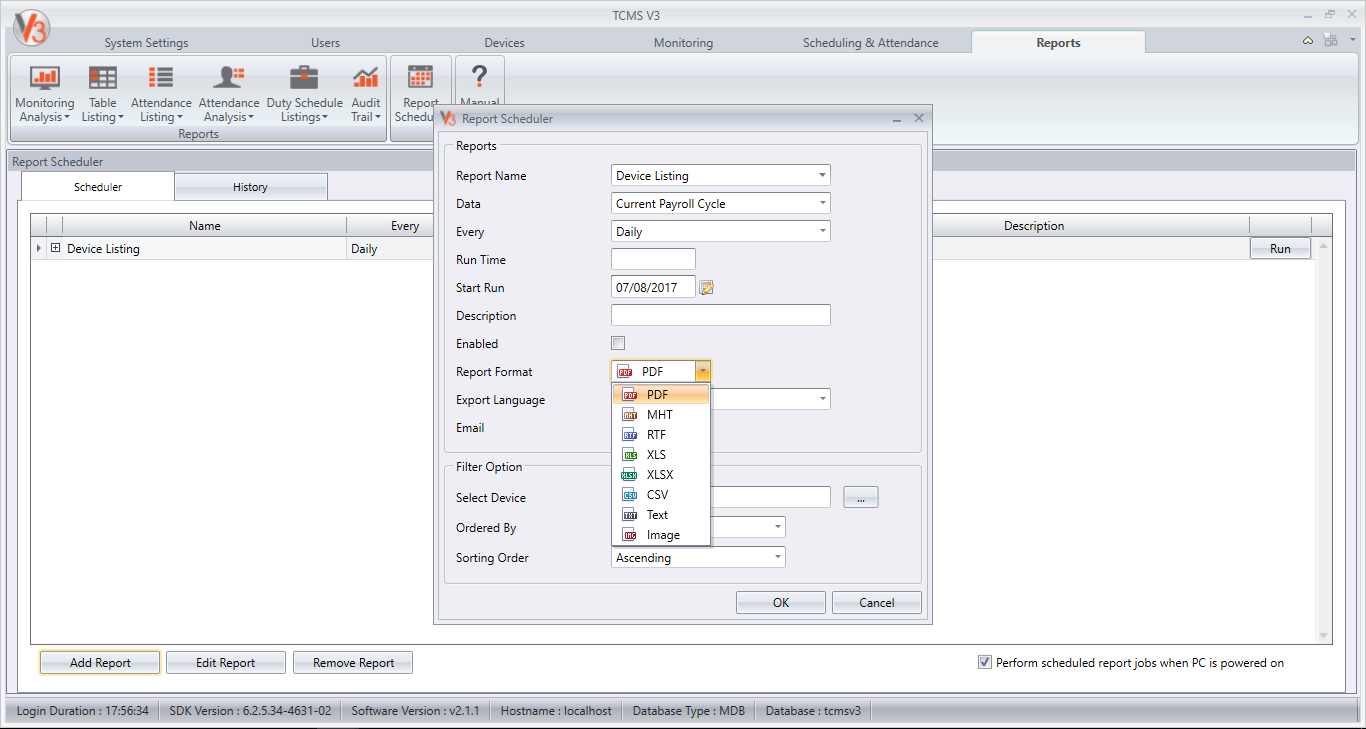Choose Image format from list

click(661, 535)
